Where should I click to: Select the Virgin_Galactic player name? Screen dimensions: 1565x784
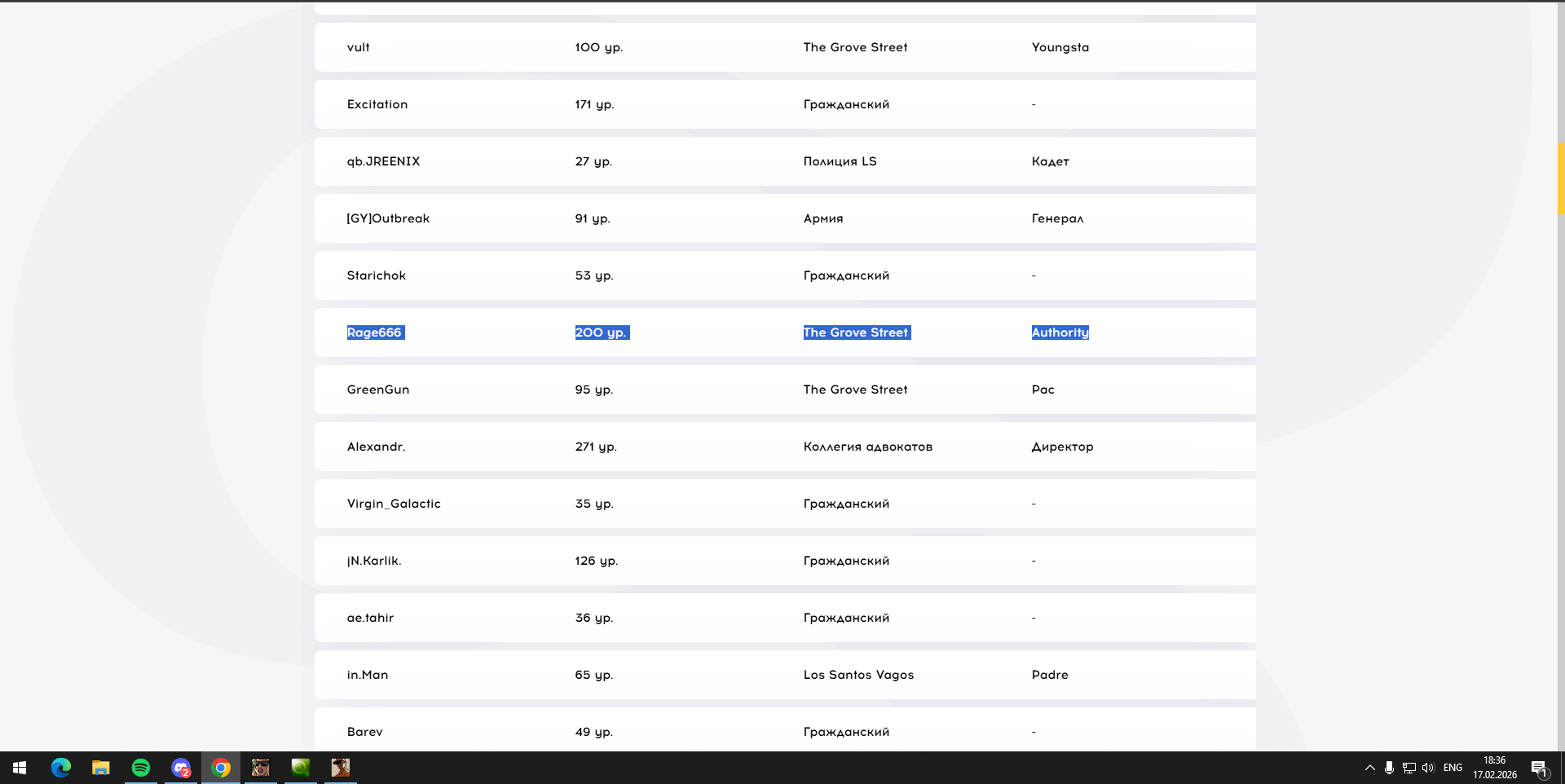coord(394,504)
